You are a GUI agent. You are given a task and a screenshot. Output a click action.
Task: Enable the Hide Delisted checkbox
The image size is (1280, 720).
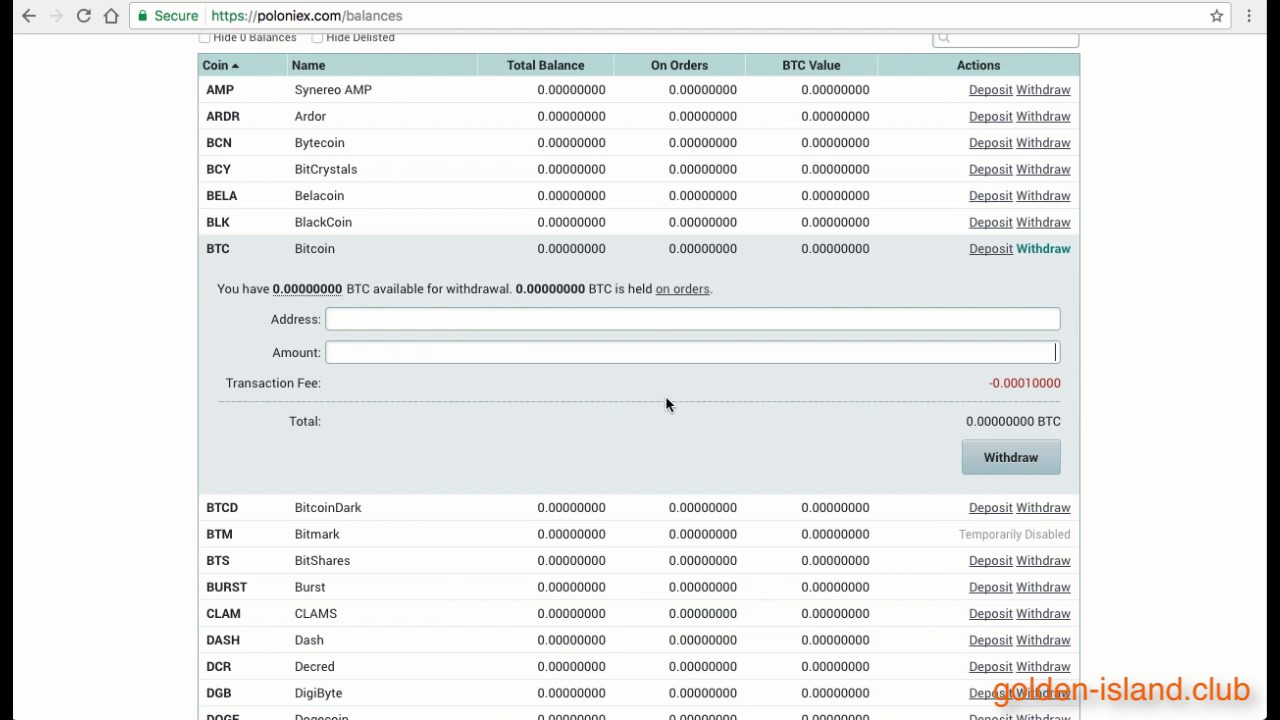317,38
